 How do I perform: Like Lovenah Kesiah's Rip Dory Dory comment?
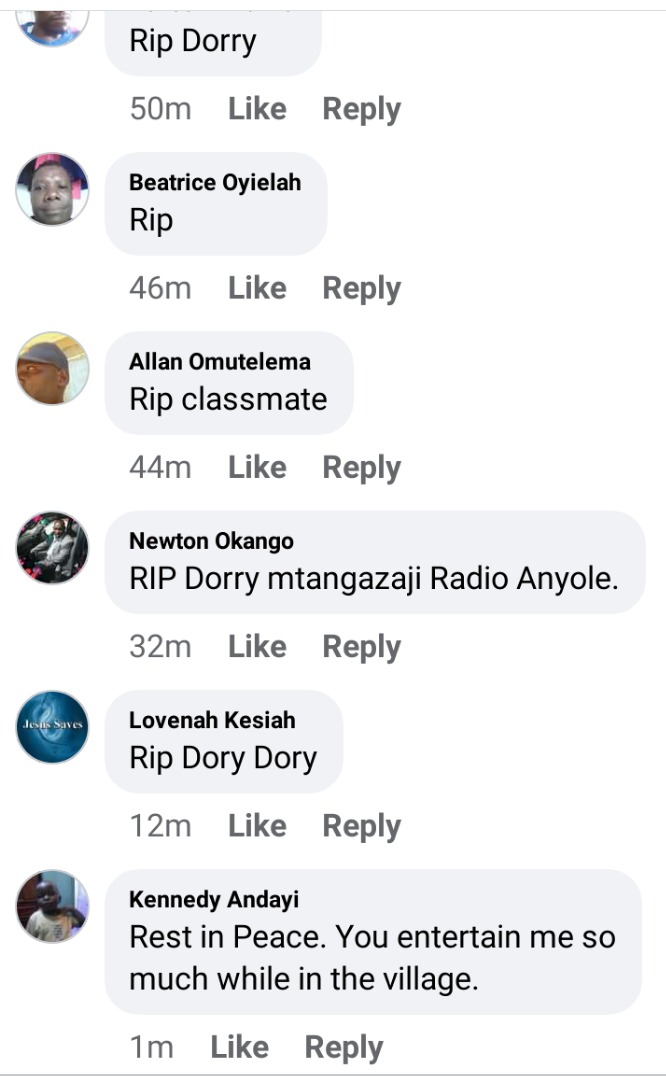click(257, 826)
